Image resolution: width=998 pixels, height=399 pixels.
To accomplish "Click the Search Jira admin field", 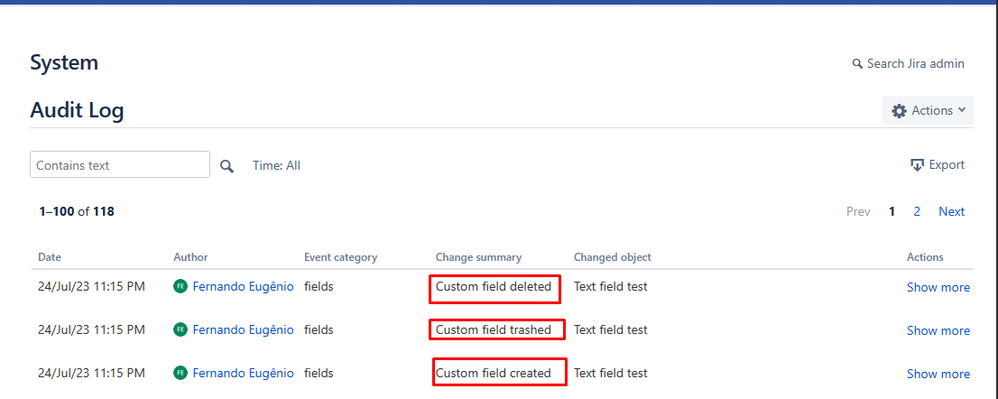I will (x=908, y=64).
